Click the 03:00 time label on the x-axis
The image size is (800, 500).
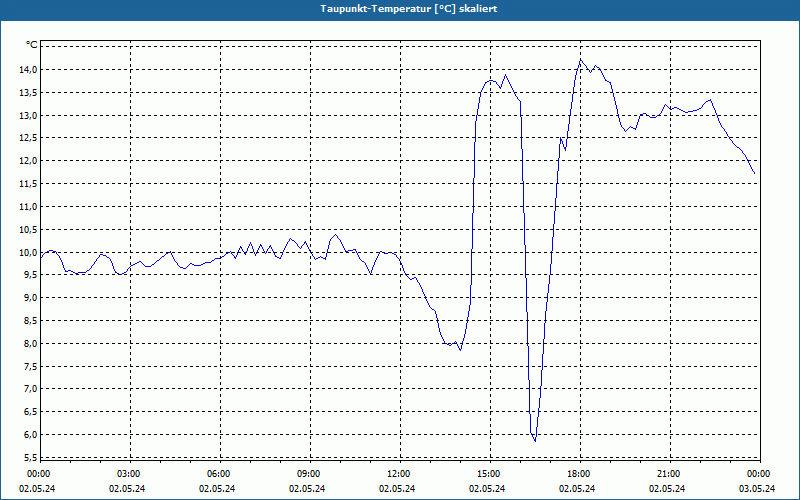click(x=128, y=474)
